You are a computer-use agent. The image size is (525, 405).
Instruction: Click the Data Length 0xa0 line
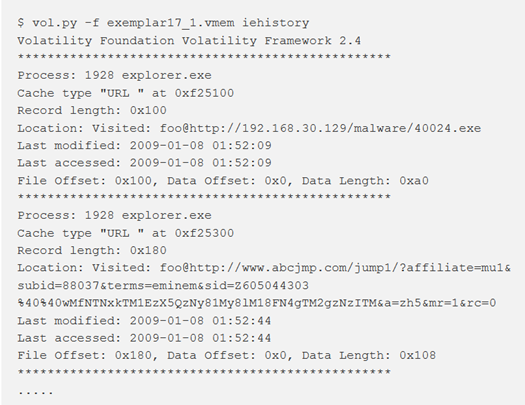[x=223, y=181]
